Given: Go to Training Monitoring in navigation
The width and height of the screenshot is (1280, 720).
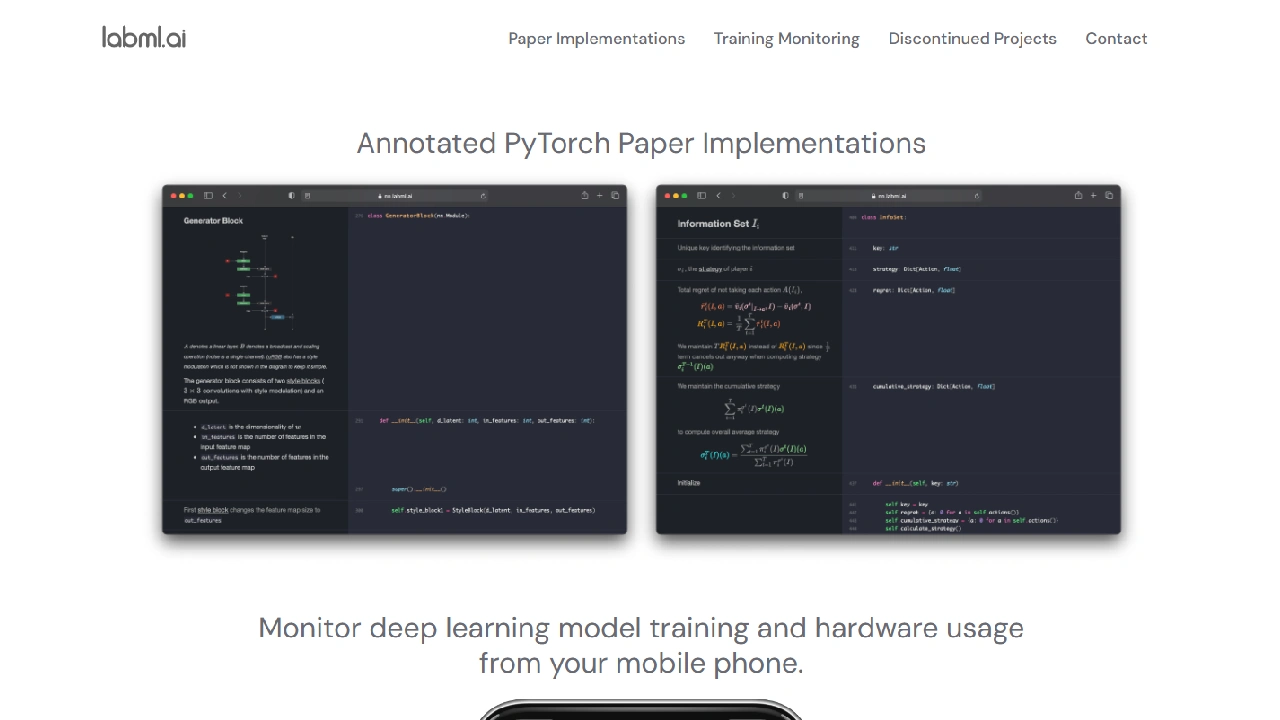Looking at the screenshot, I should pos(786,38).
